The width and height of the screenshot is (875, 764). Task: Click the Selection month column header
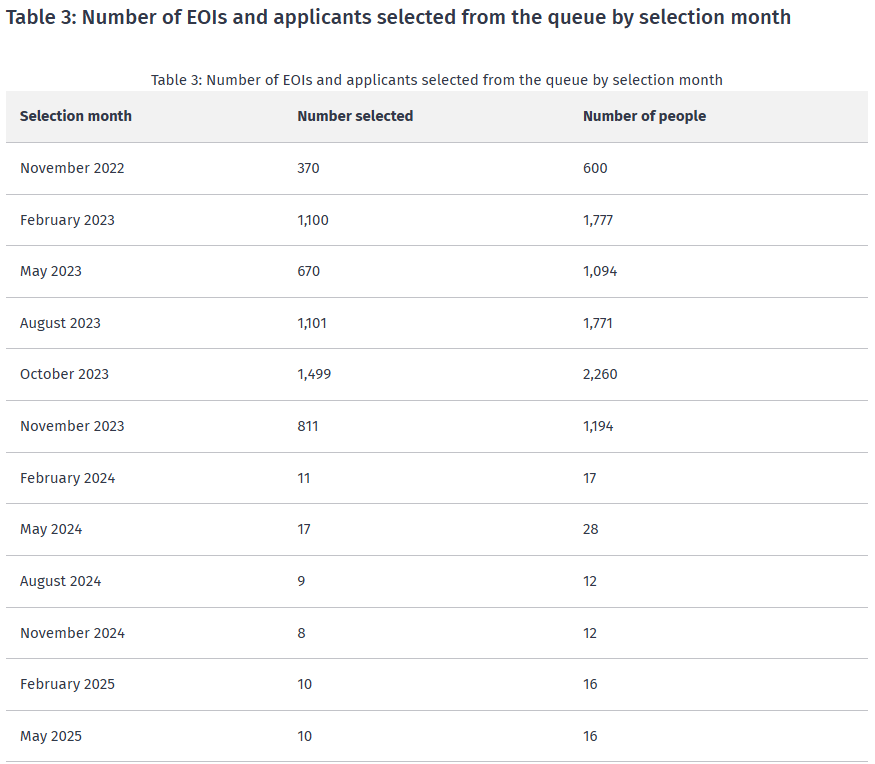pyautogui.click(x=76, y=116)
